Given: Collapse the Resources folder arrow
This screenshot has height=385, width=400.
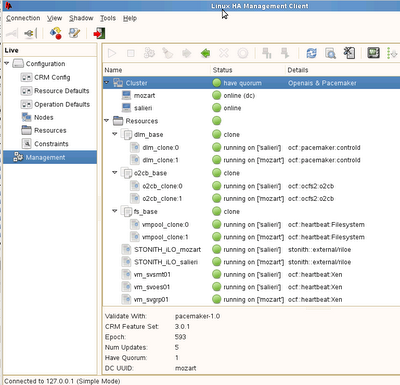Looking at the screenshot, I should pyautogui.click(x=107, y=120).
